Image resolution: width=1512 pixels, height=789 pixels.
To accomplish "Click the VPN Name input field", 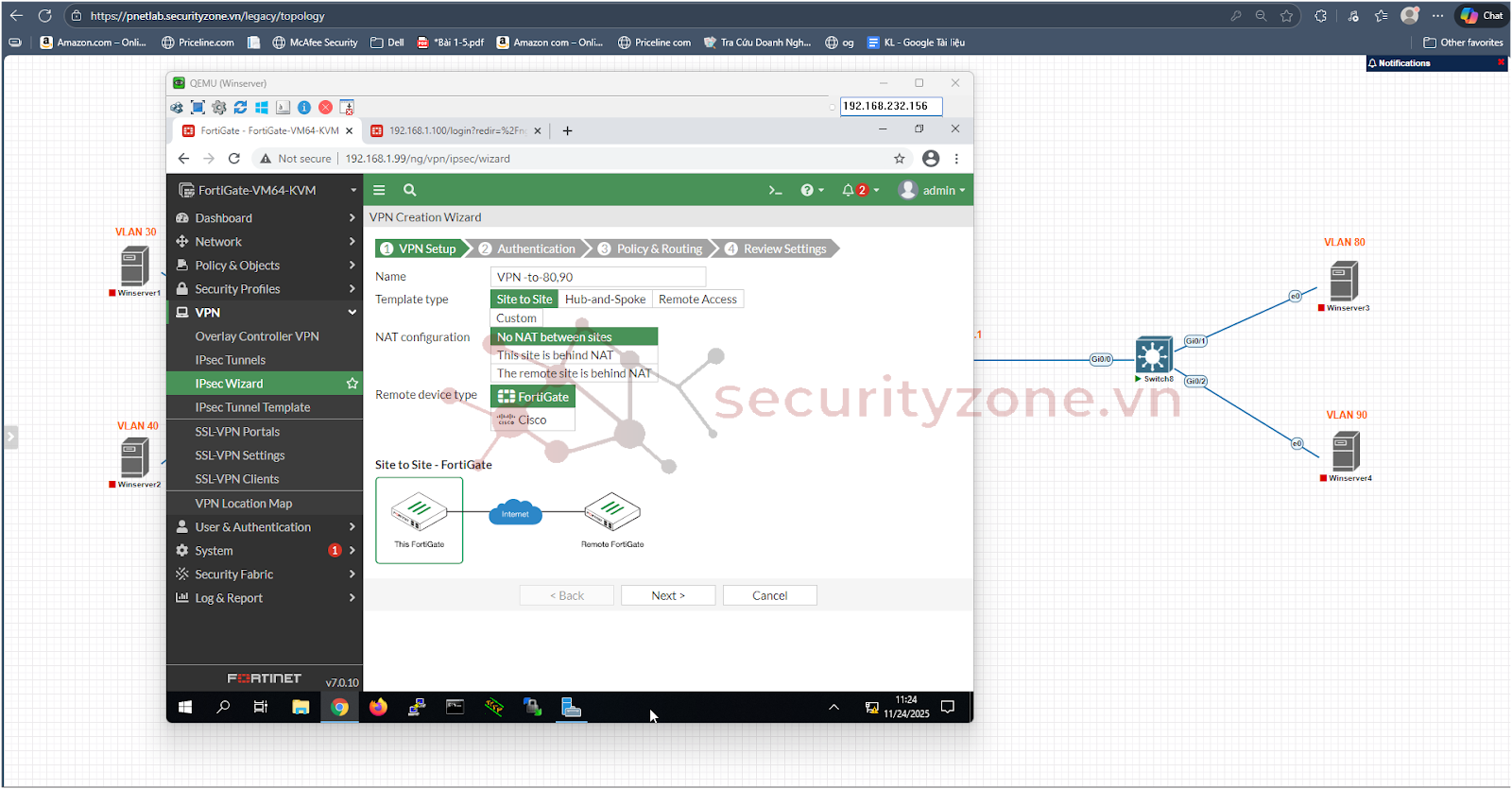I will click(598, 277).
